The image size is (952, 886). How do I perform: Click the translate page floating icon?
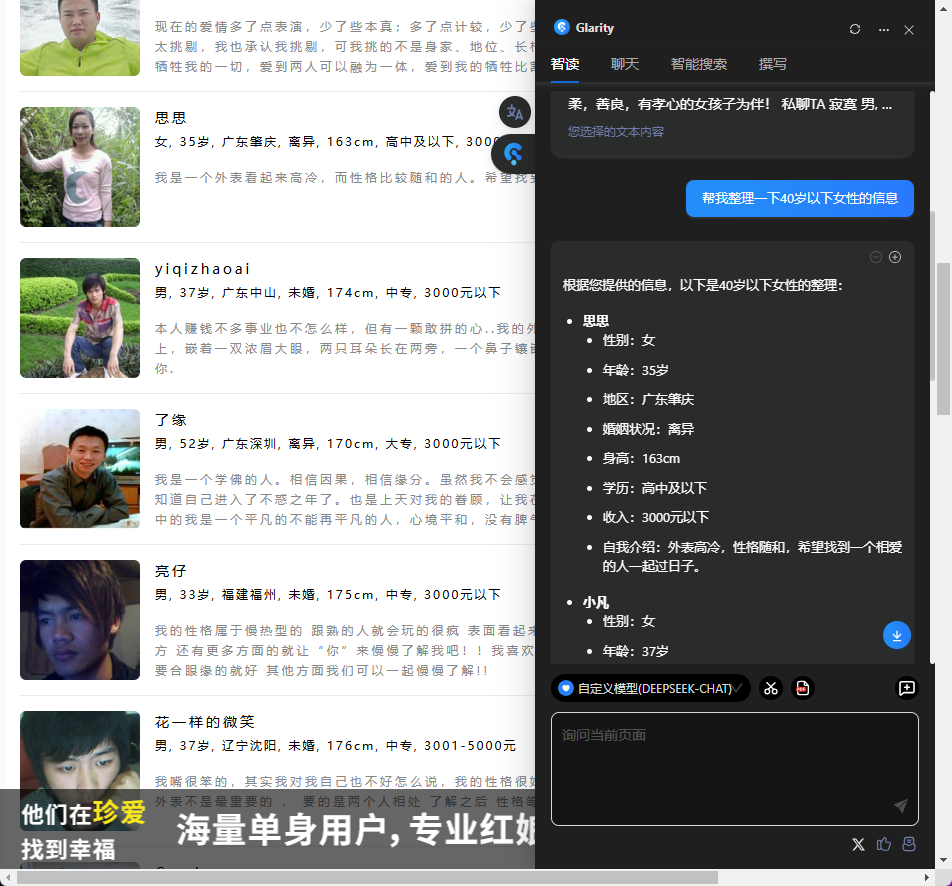click(x=515, y=113)
